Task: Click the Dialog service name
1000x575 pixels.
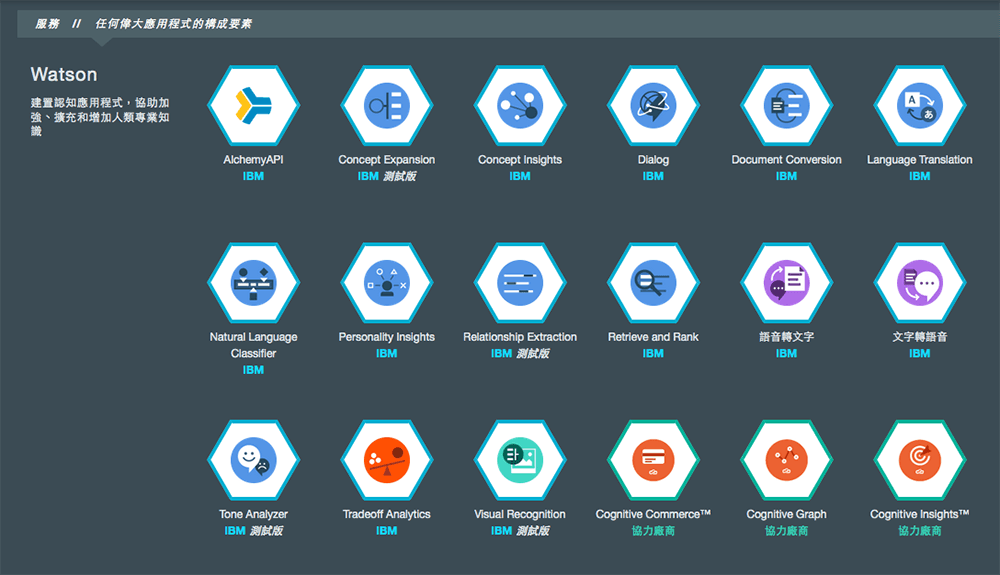Action: pyautogui.click(x=653, y=159)
